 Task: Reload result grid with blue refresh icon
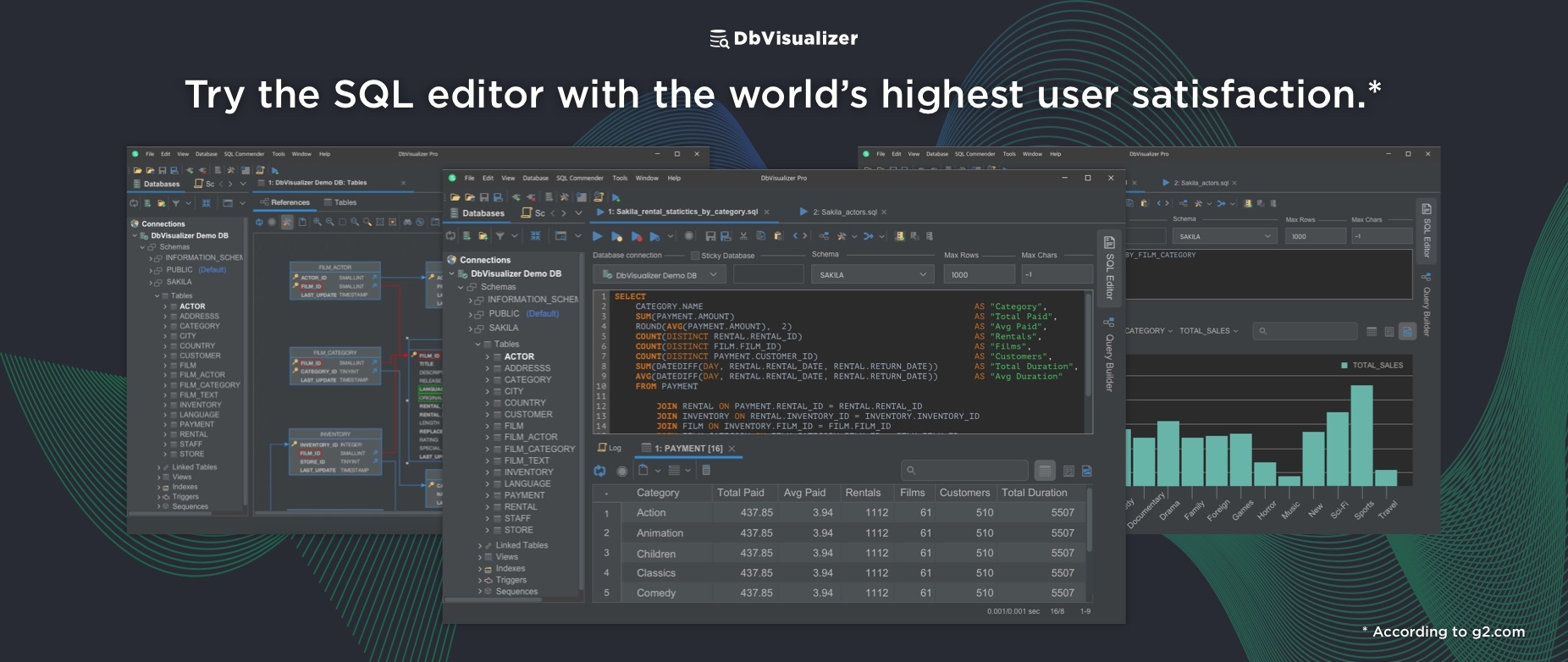[x=600, y=471]
